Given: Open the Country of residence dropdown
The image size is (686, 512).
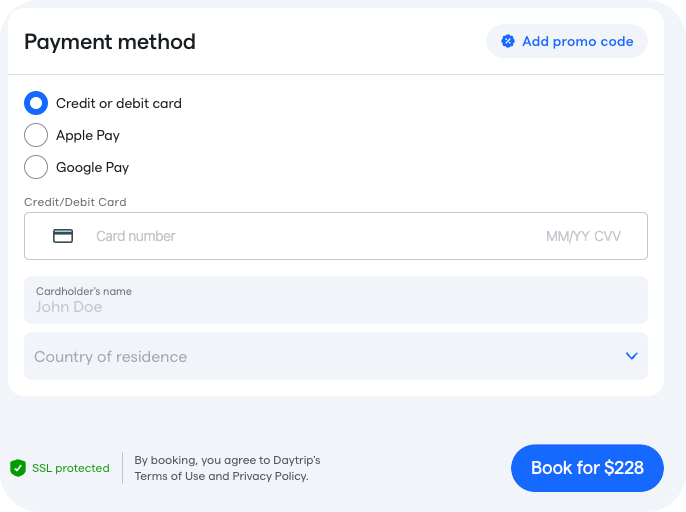Looking at the screenshot, I should pos(336,356).
